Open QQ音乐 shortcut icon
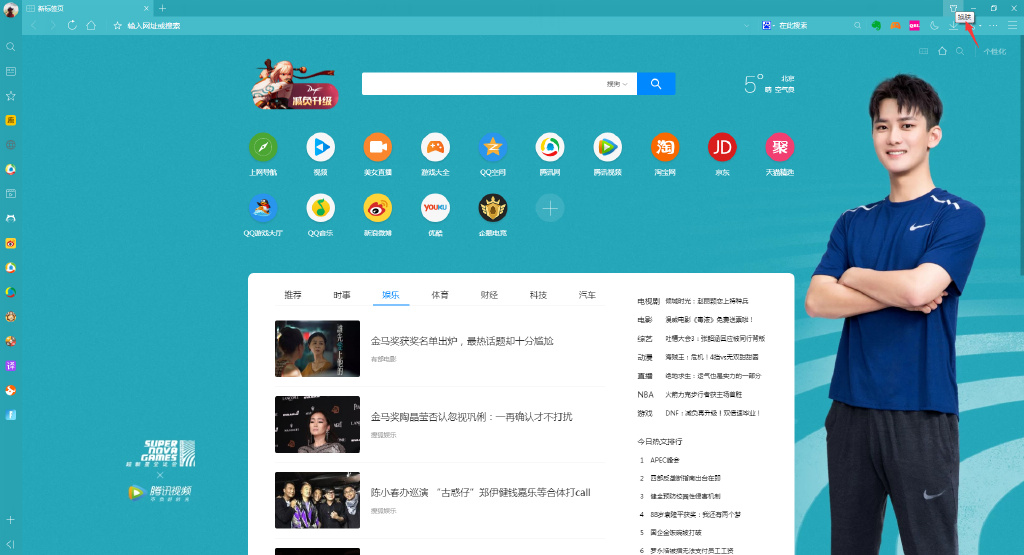Screen dimensions: 1024x555 click(321, 208)
